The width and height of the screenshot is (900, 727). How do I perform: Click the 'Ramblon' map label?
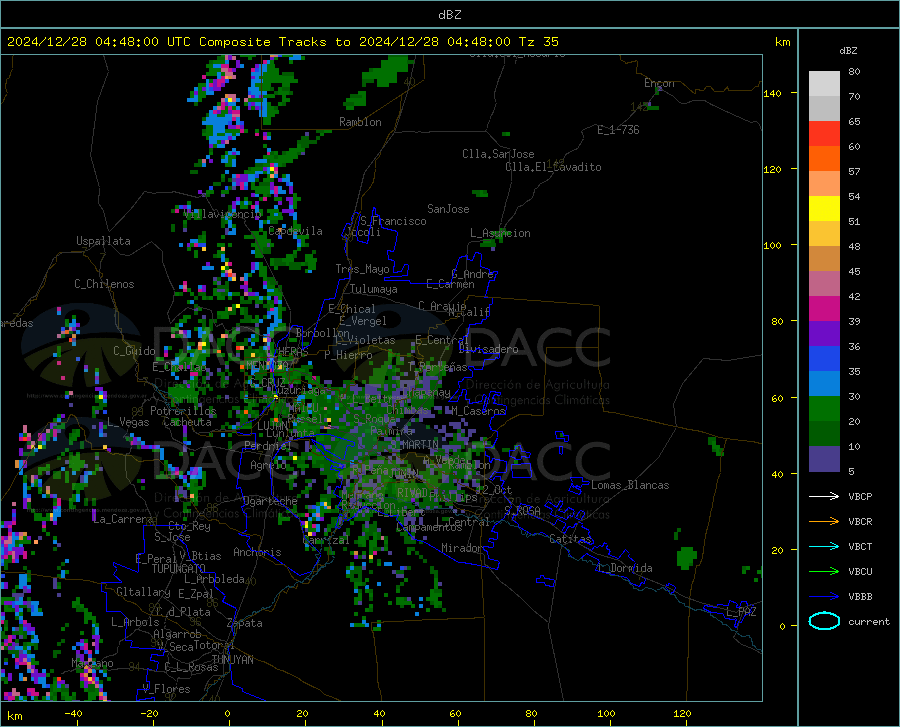coord(360,122)
